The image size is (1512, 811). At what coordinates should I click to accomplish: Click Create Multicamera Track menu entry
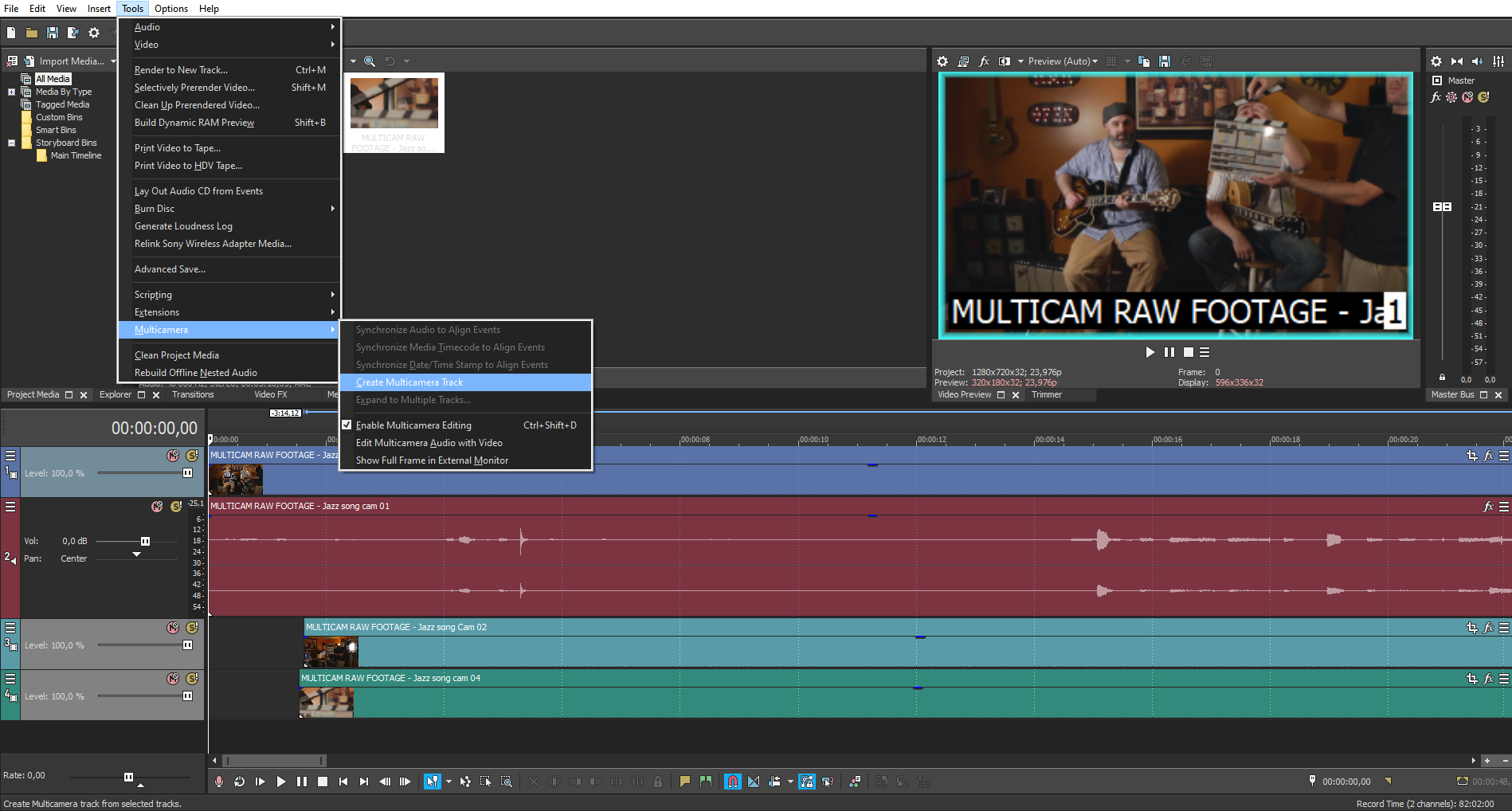click(409, 382)
